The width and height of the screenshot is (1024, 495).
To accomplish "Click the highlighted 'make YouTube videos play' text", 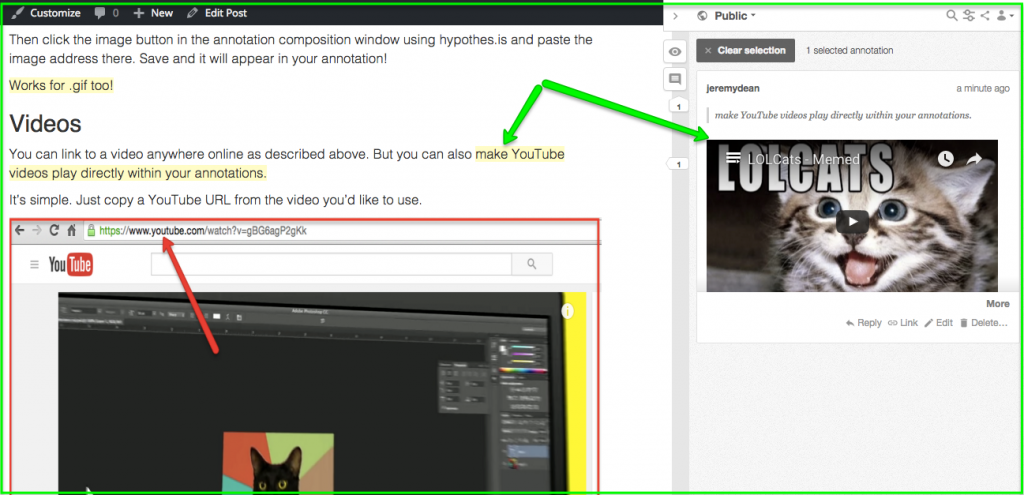I will tap(520, 155).
